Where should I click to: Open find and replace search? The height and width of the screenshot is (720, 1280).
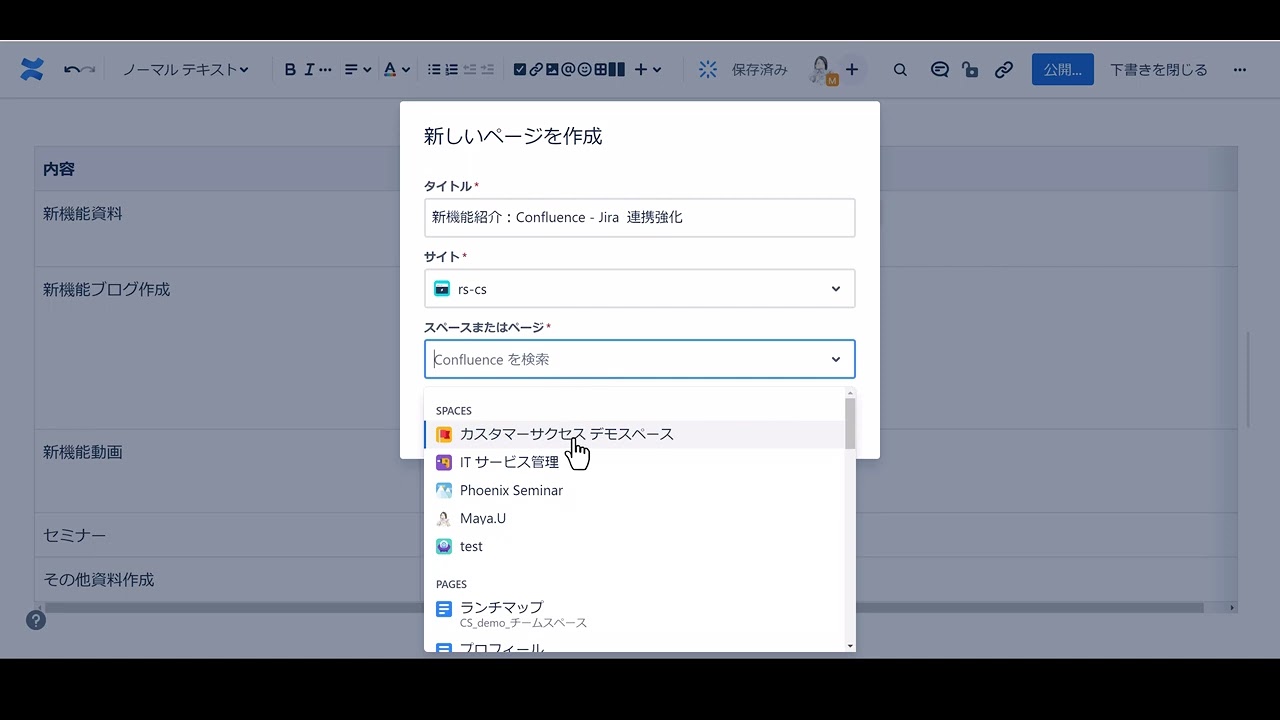tap(900, 70)
